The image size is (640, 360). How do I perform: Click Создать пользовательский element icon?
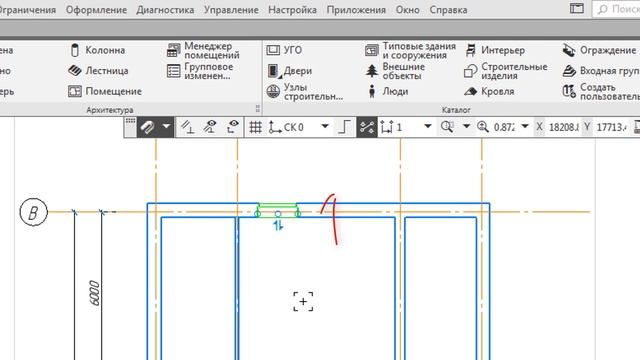569,91
